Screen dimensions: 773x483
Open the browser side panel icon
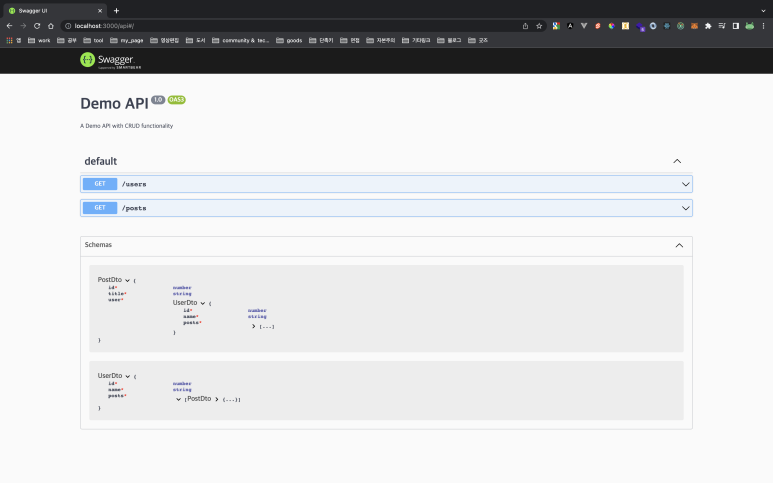pos(736,26)
